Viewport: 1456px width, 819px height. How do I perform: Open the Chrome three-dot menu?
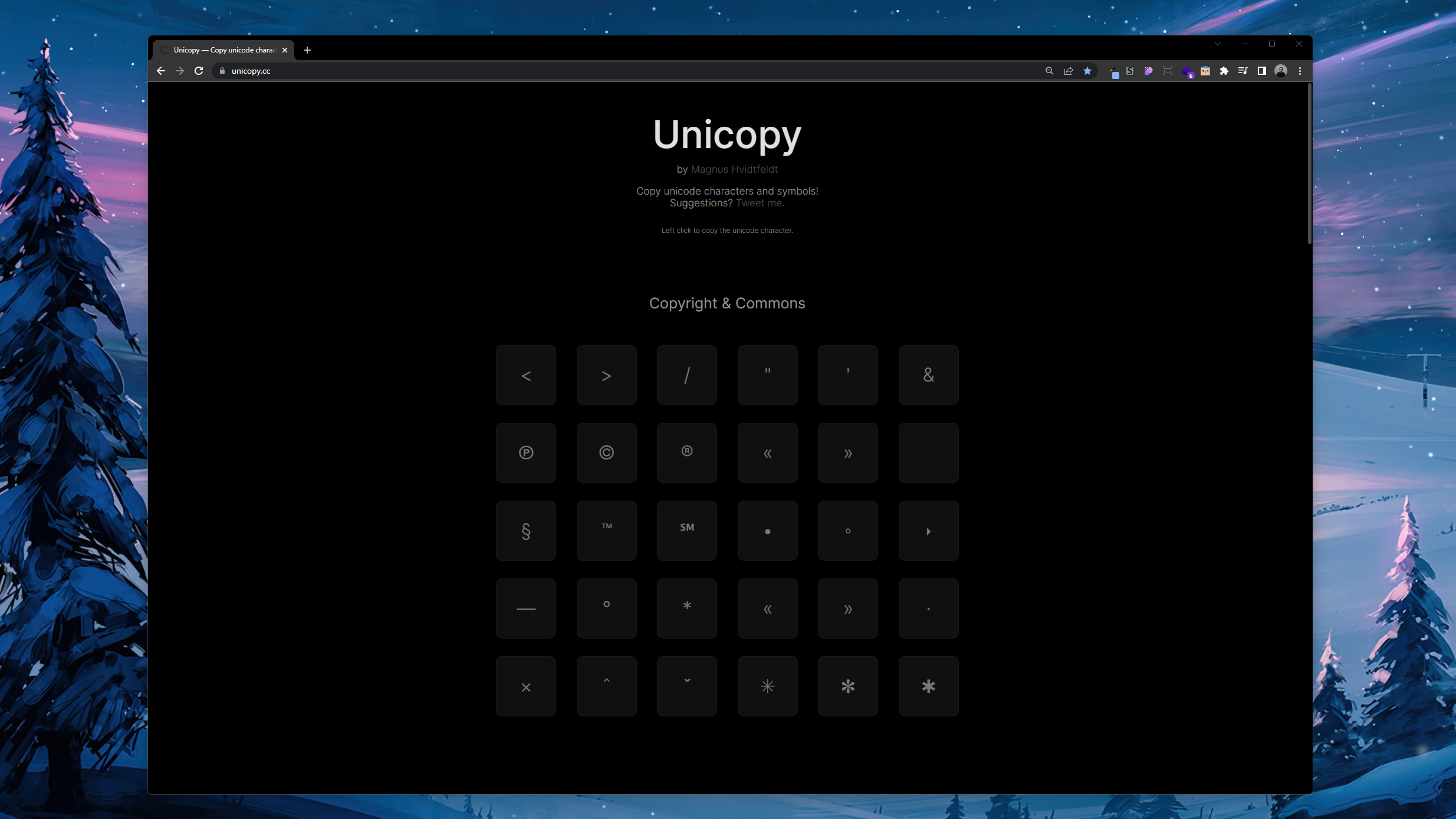1300,71
